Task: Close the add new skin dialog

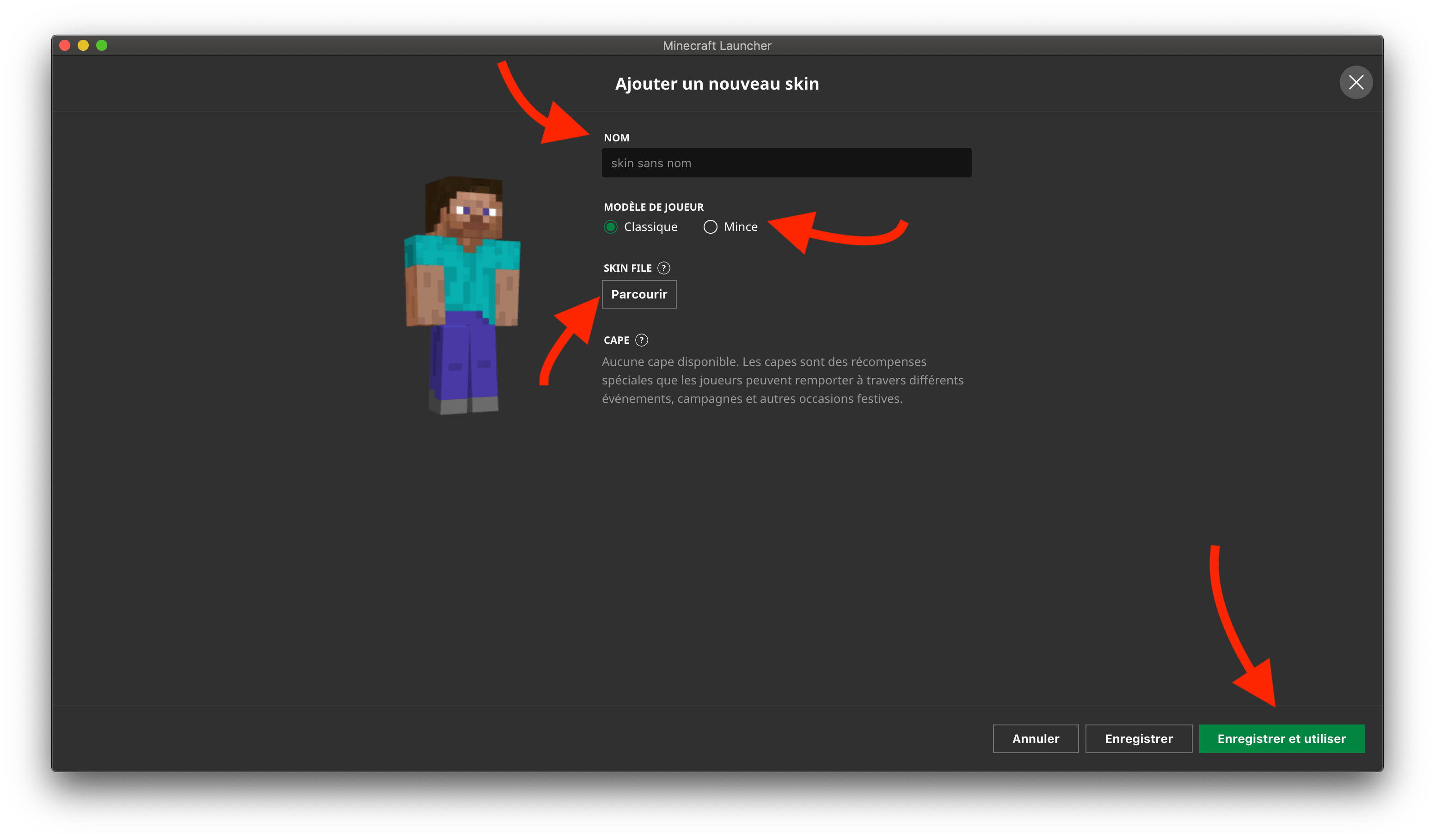Action: point(1356,83)
